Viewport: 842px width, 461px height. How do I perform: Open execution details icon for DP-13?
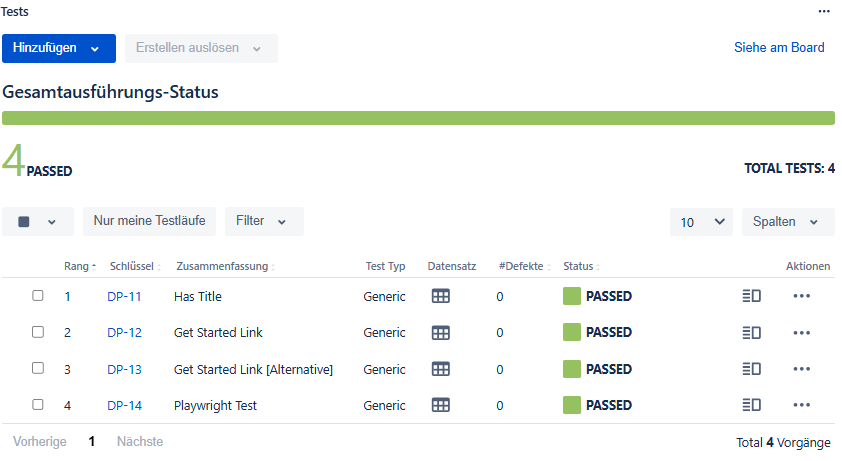pos(752,369)
